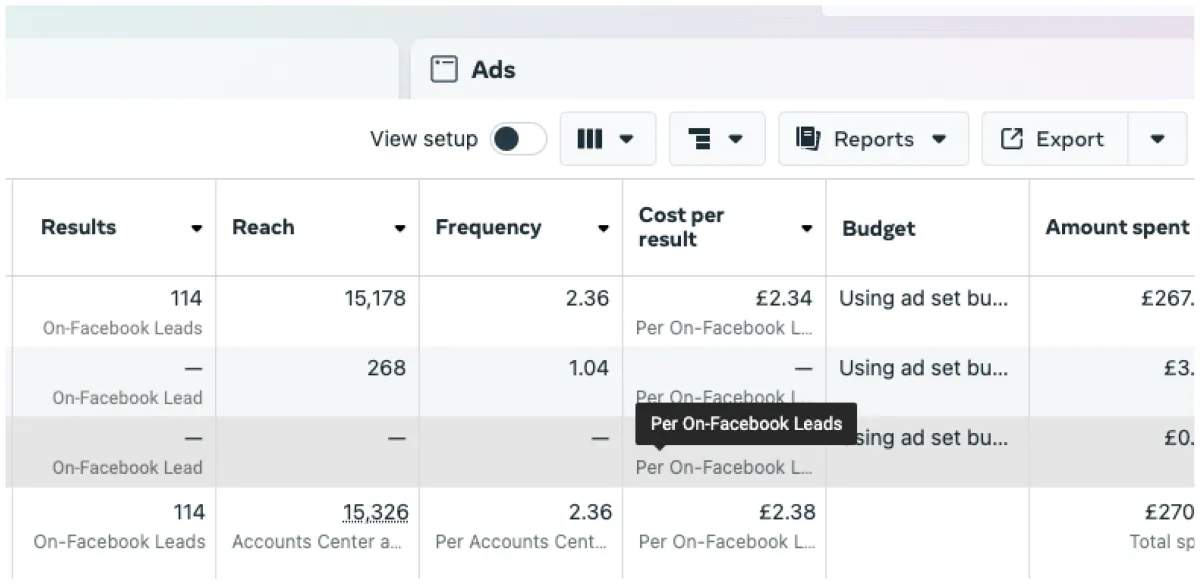Viewport: 1200px width, 584px height.
Task: Click the cost per result £2.34
Action: 784,298
